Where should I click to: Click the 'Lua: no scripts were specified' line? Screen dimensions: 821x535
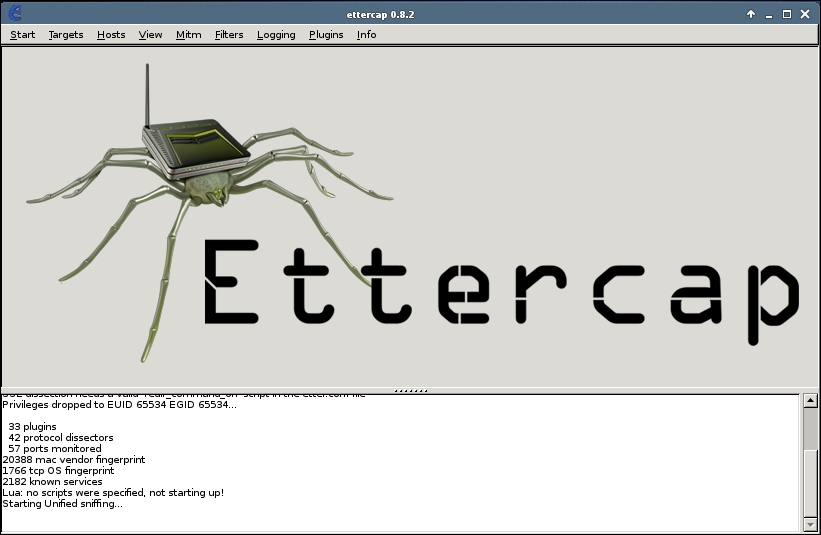113,493
